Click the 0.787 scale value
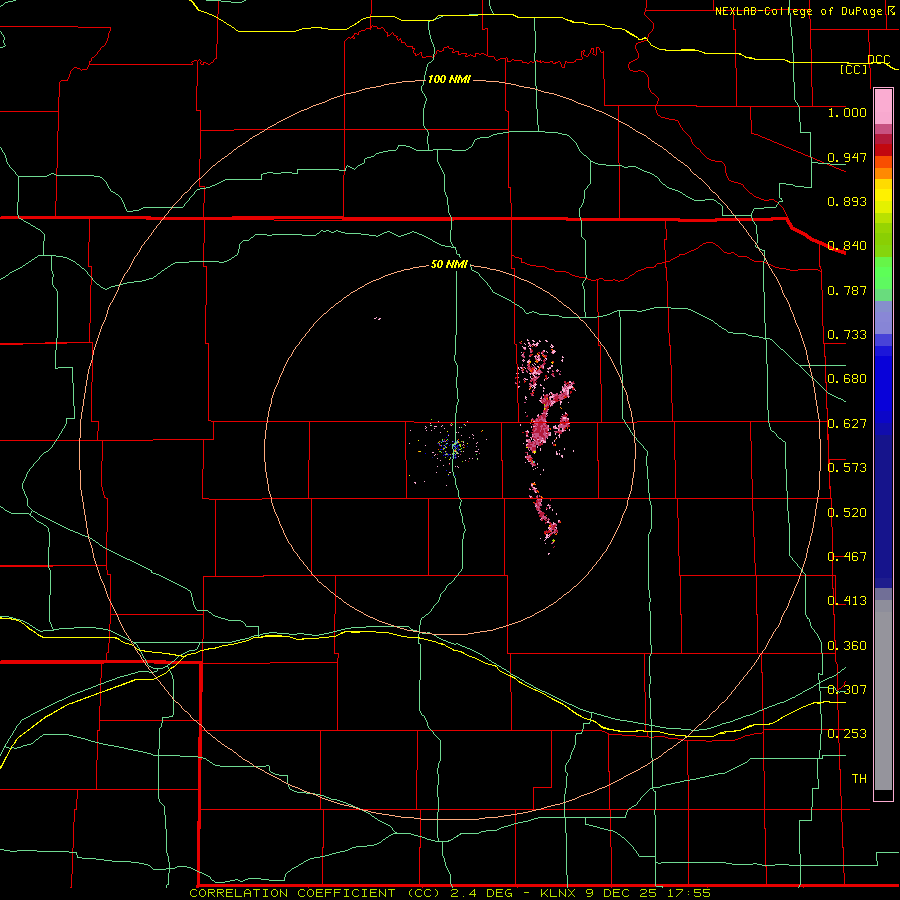This screenshot has width=900, height=900. [x=847, y=290]
